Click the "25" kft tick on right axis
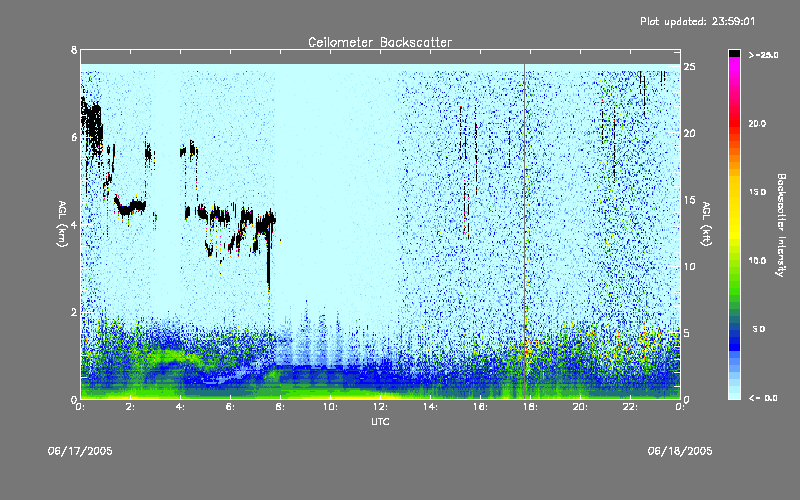The image size is (800, 500). pyautogui.click(x=689, y=67)
